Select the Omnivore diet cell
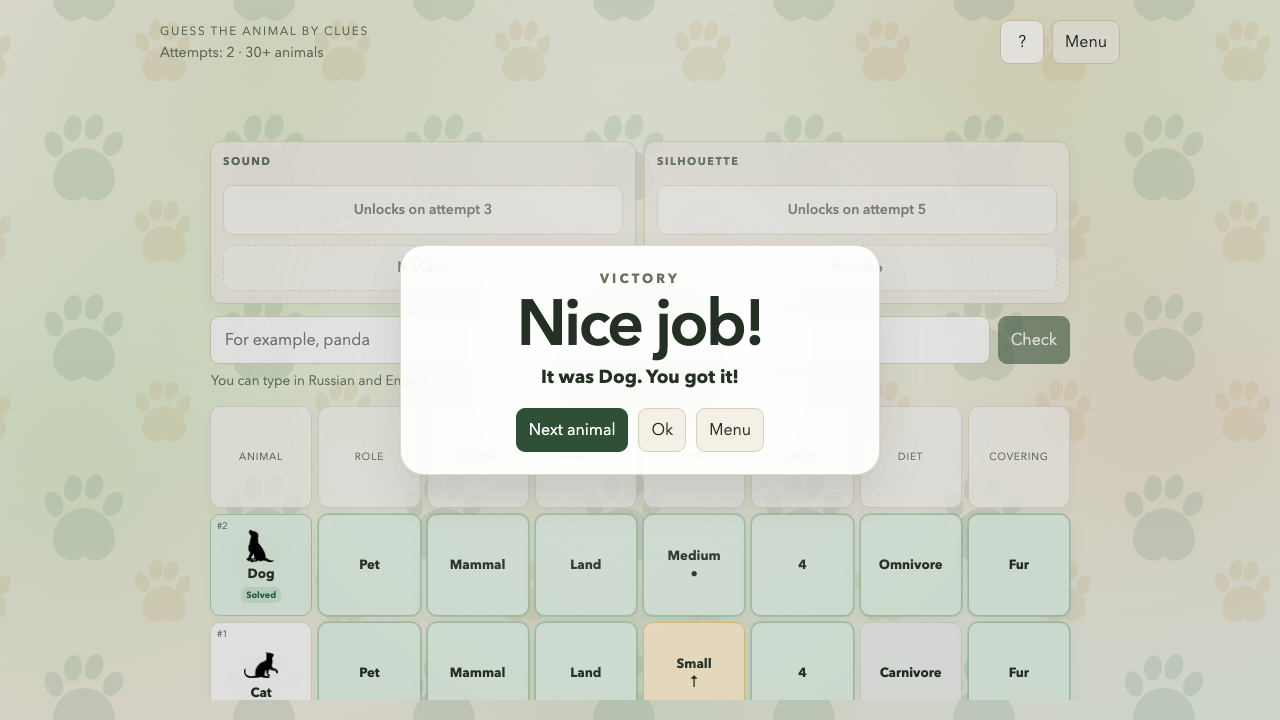 pyautogui.click(x=910, y=565)
